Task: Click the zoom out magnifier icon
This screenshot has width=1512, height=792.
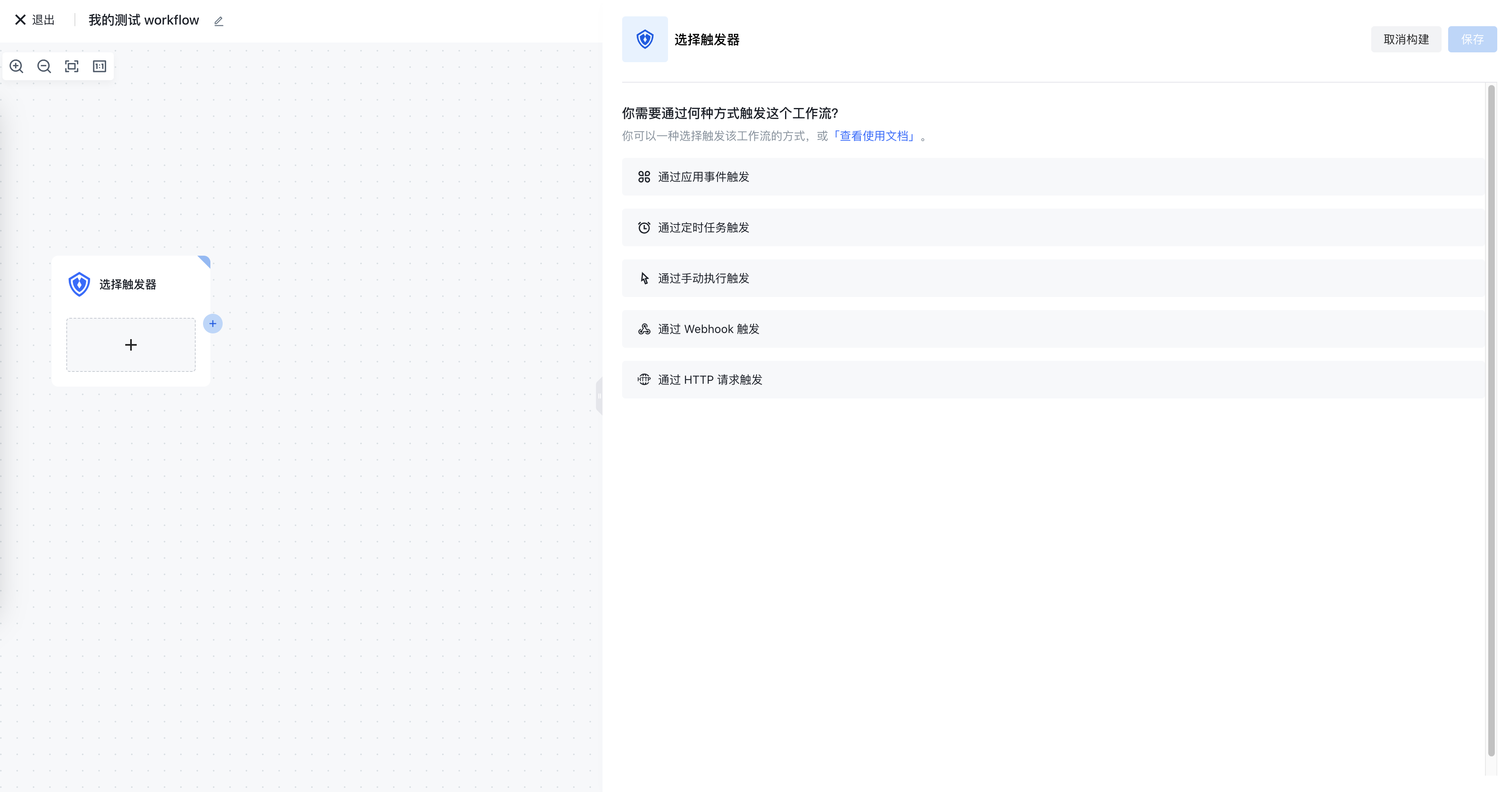Action: [x=44, y=66]
